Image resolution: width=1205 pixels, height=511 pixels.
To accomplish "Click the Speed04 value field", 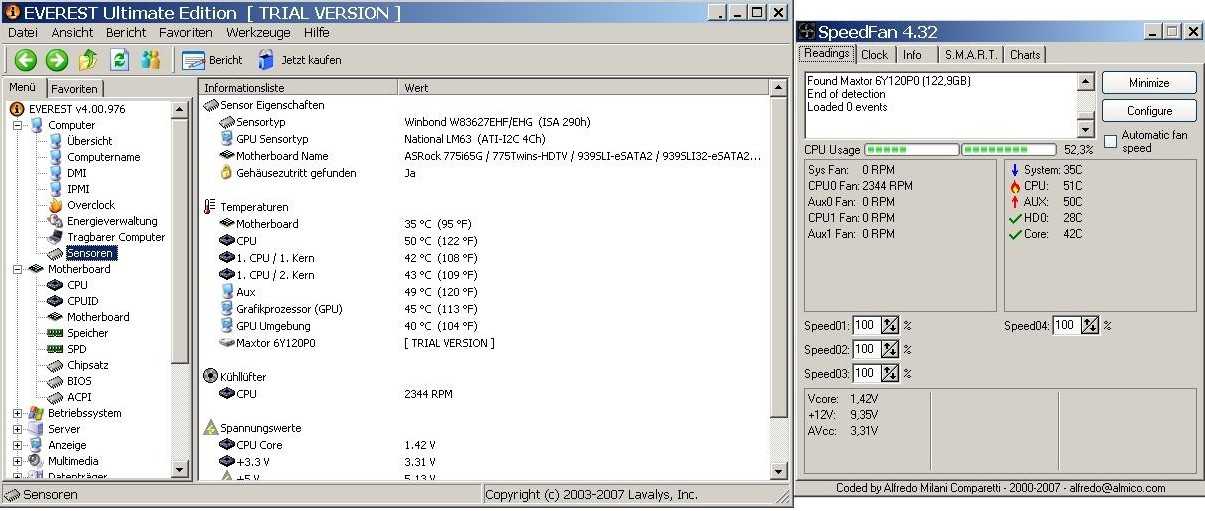I will coord(1065,325).
